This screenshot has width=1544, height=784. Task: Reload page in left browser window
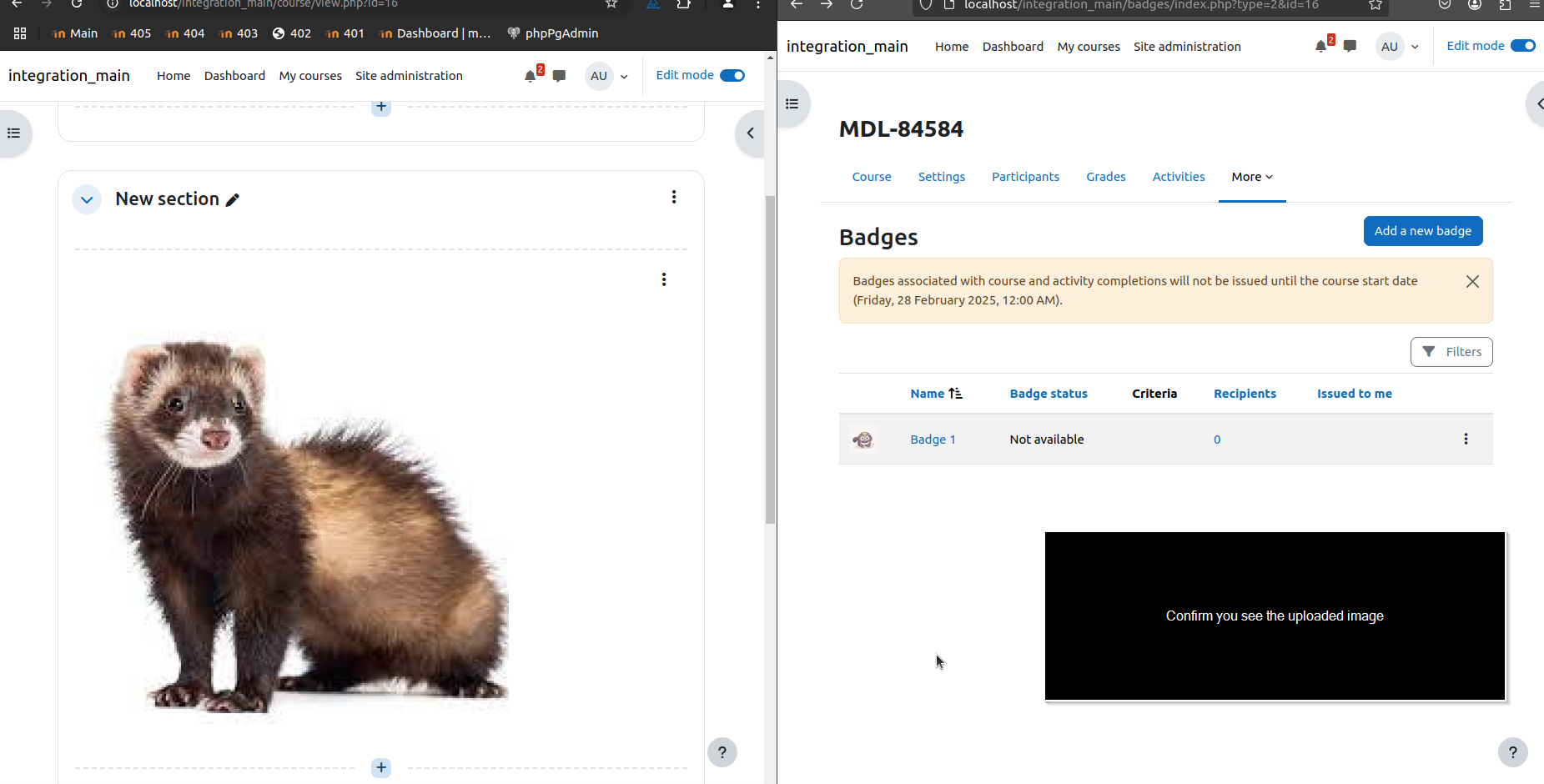pos(77,3)
